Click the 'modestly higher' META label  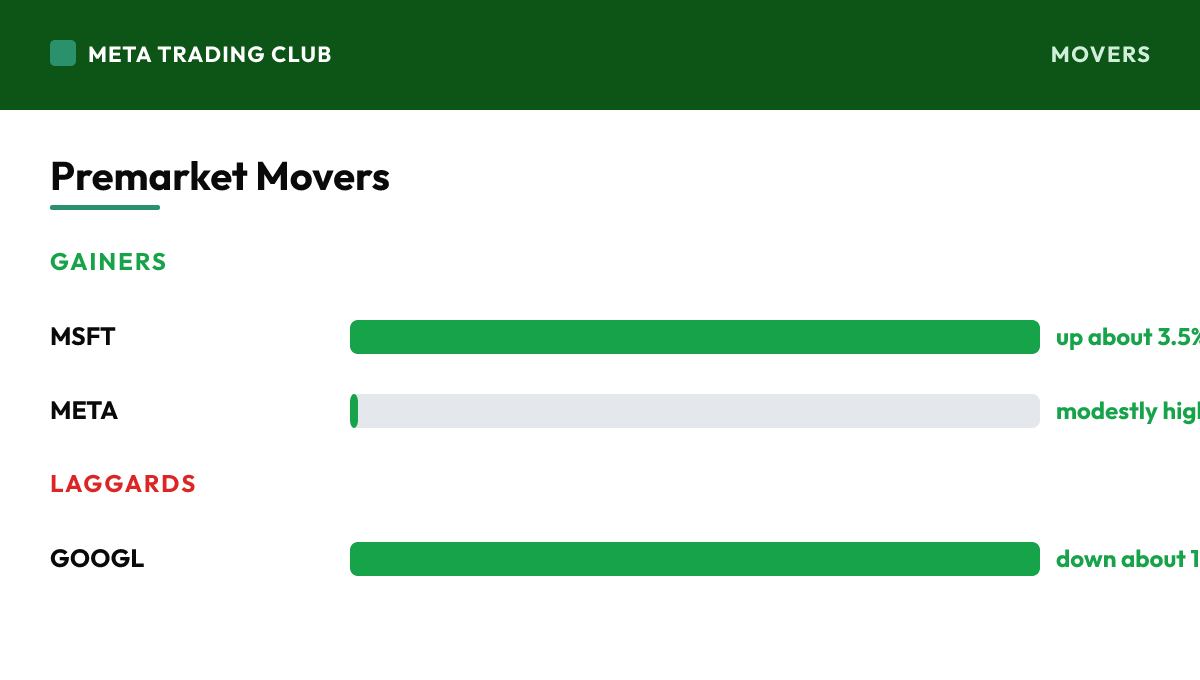(x=1128, y=411)
